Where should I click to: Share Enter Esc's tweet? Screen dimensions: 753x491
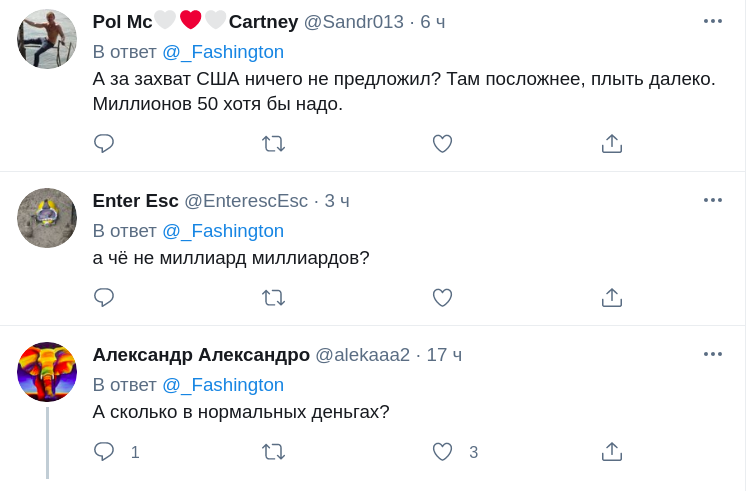tap(612, 298)
